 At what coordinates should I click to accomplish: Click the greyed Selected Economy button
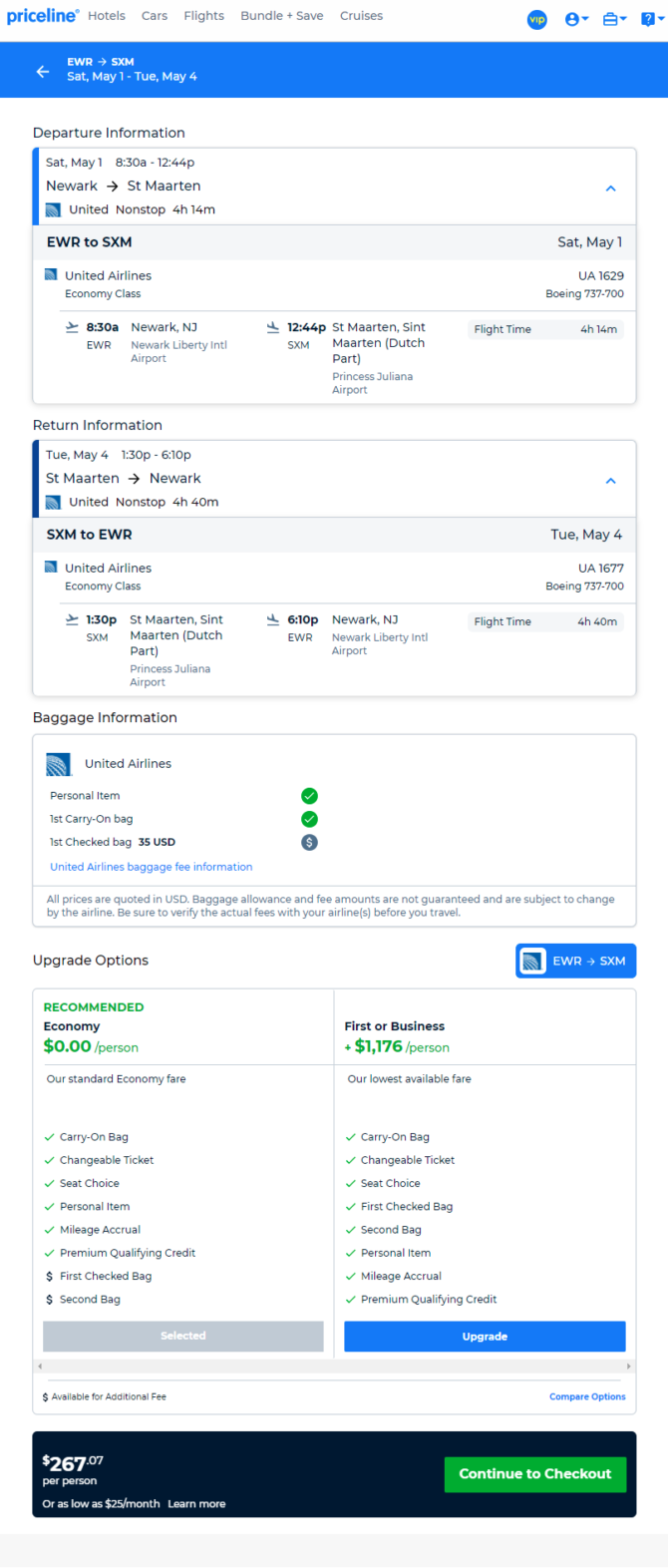[183, 1336]
